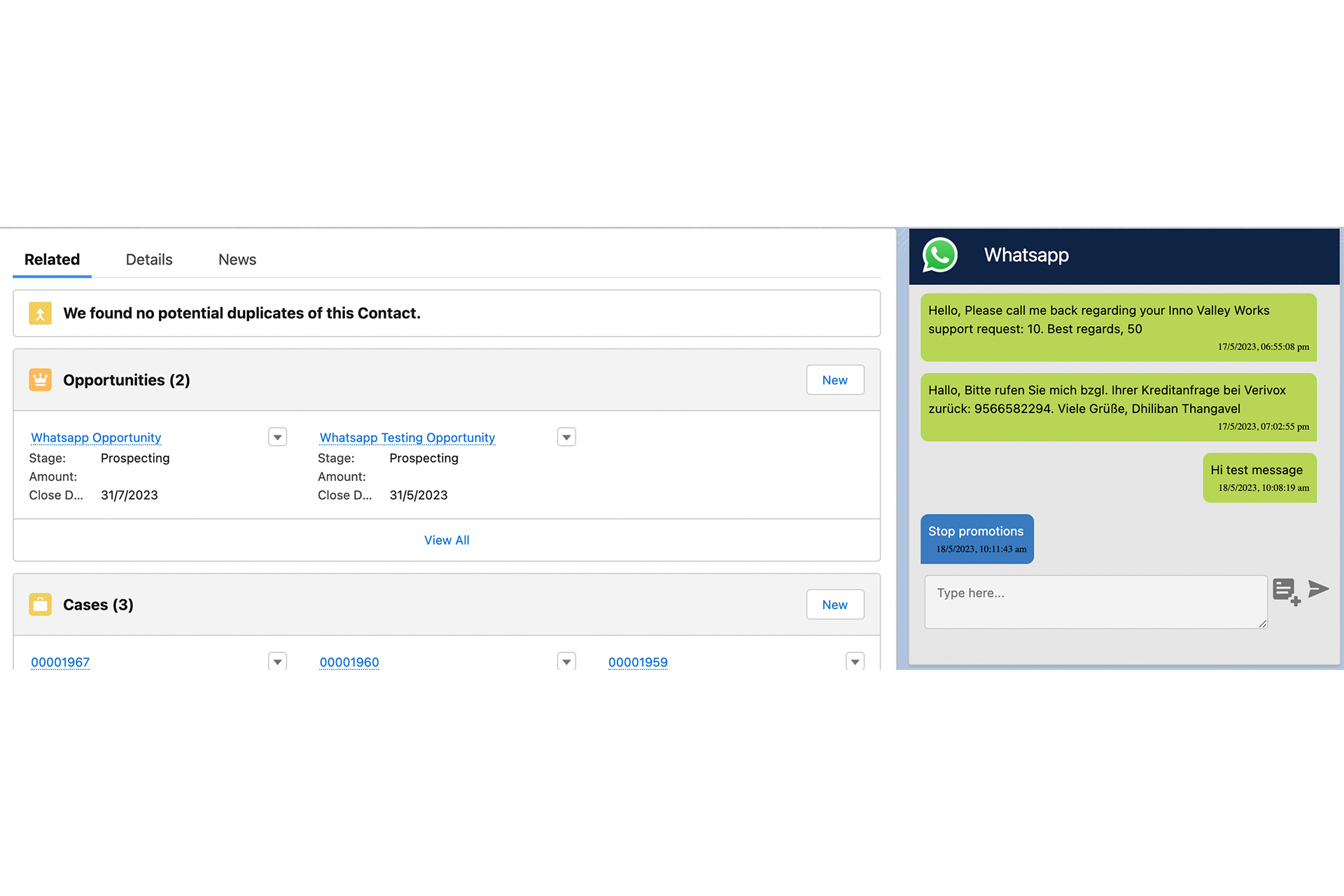Expand actions menu for case 00001959
This screenshot has width=1344, height=896.
[855, 661]
